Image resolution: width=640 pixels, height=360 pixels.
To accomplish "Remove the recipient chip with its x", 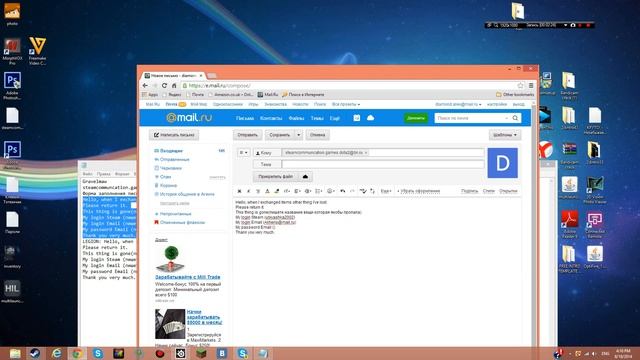I will (366, 153).
